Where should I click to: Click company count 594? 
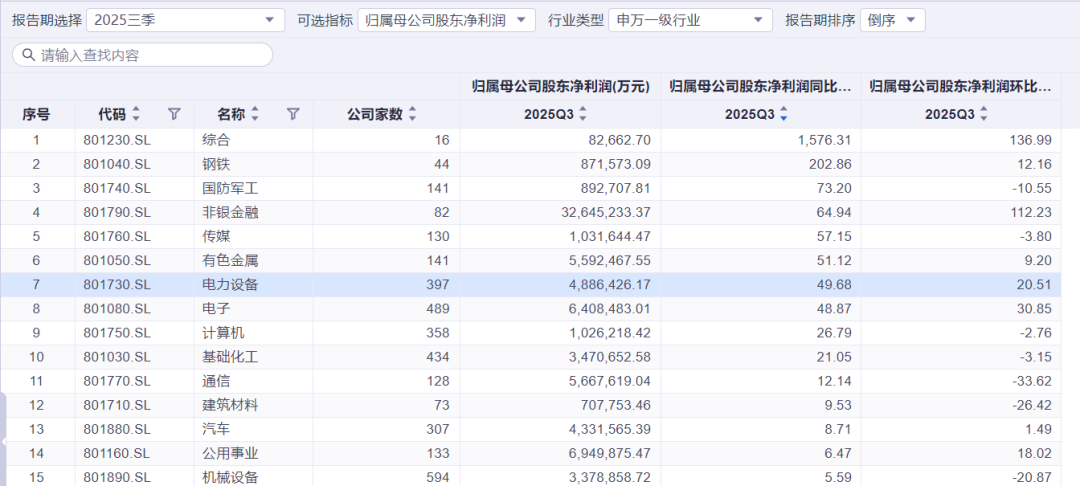tap(438, 477)
